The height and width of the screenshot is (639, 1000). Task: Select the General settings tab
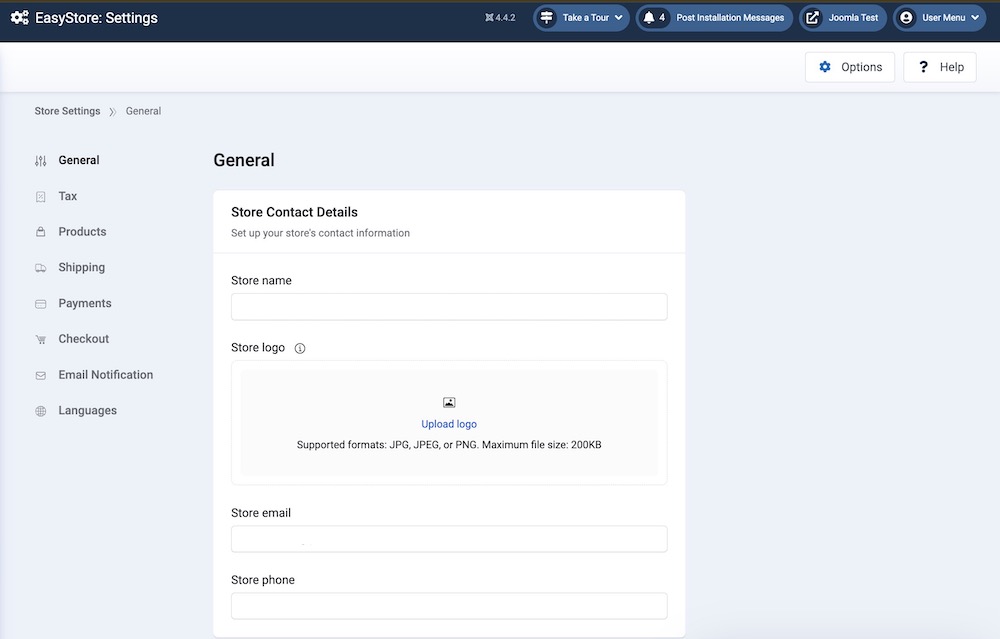coord(78,160)
